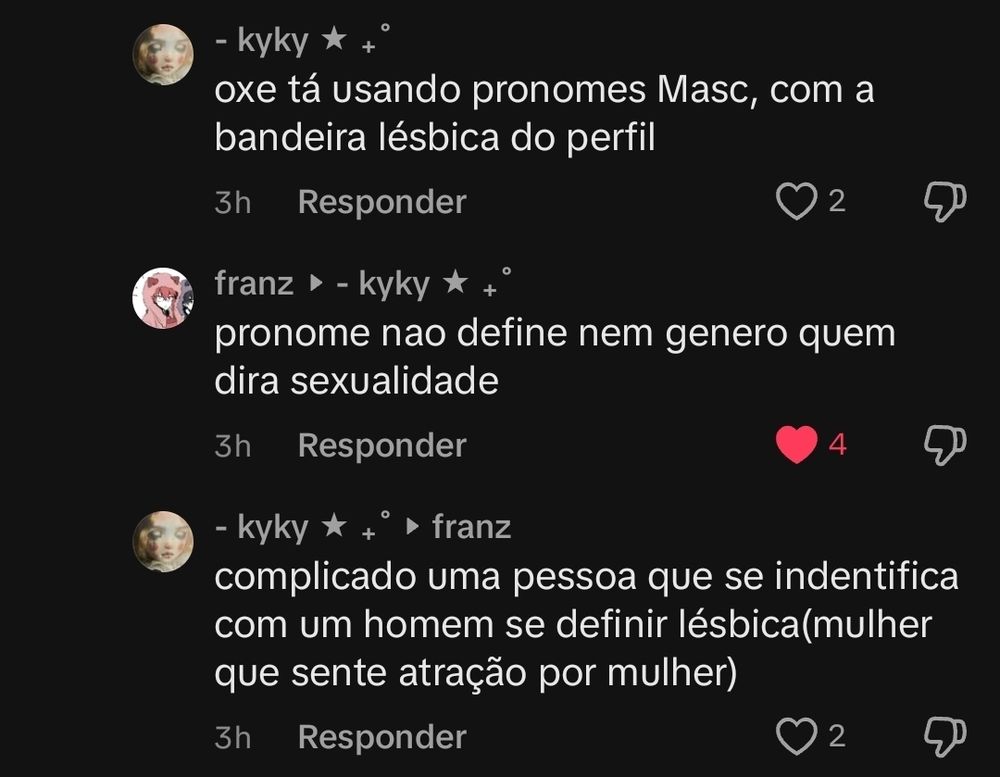Open franz username on second comment
The image size is (1000, 777).
[x=254, y=283]
